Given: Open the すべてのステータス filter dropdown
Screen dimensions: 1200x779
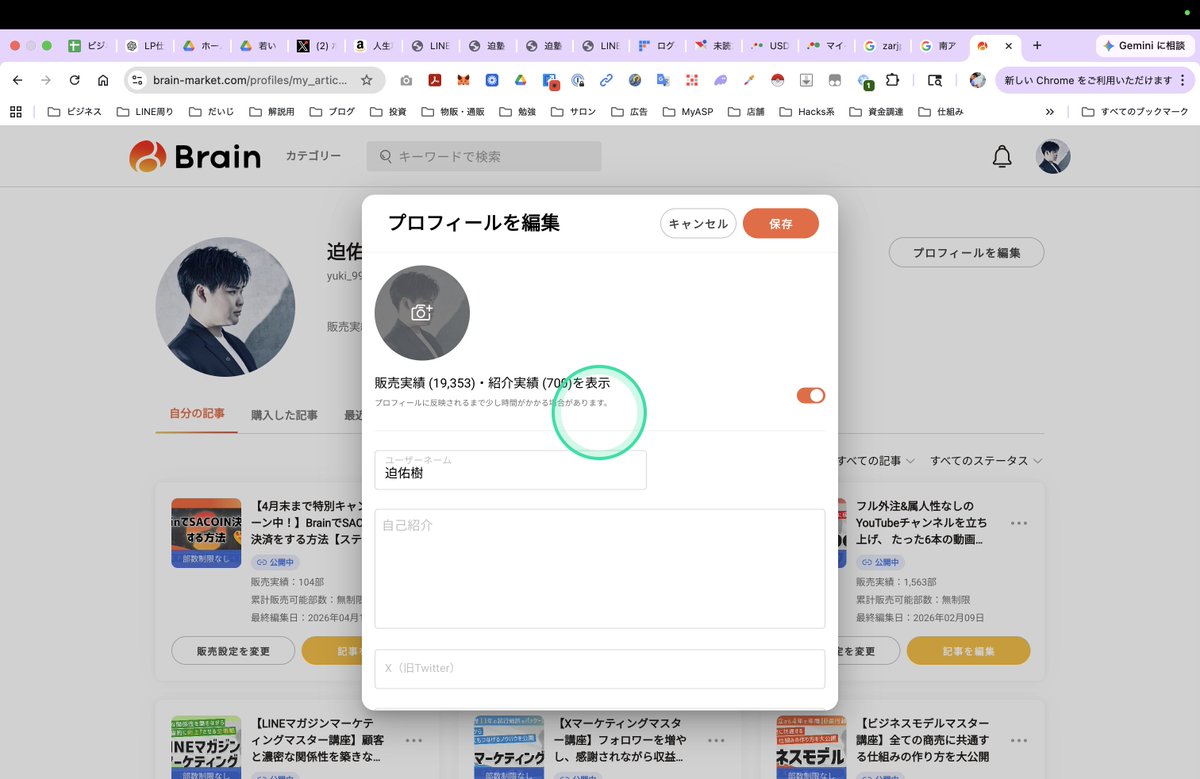Looking at the screenshot, I should (x=986, y=461).
